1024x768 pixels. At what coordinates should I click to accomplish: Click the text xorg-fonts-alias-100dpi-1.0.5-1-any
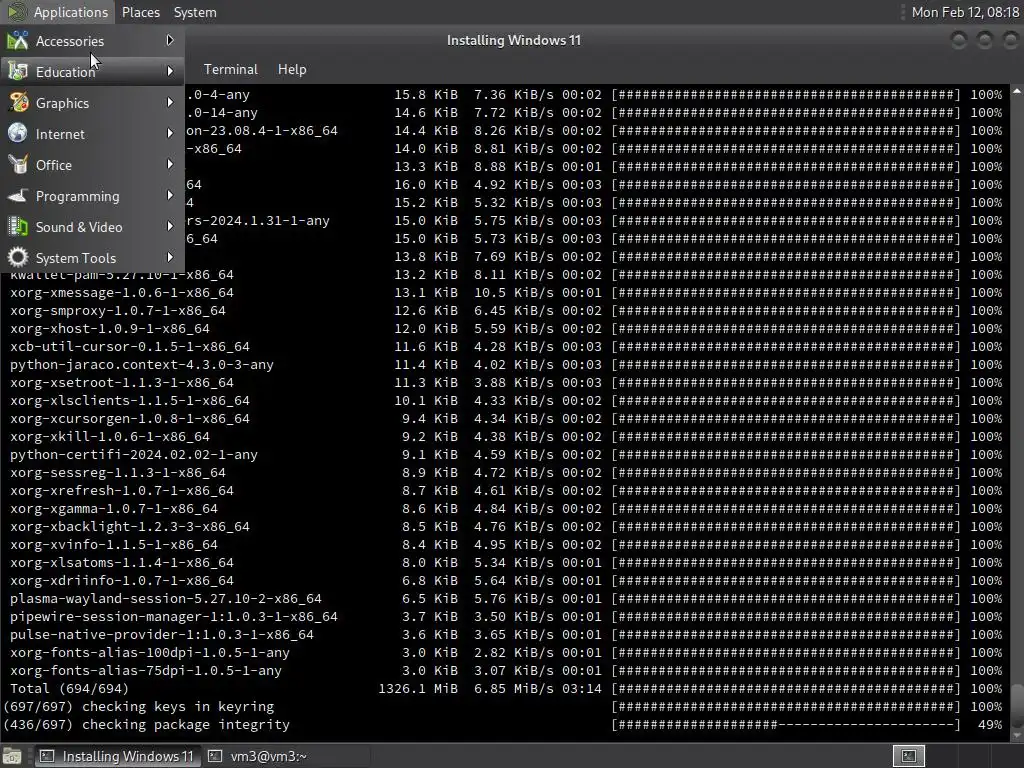point(150,652)
